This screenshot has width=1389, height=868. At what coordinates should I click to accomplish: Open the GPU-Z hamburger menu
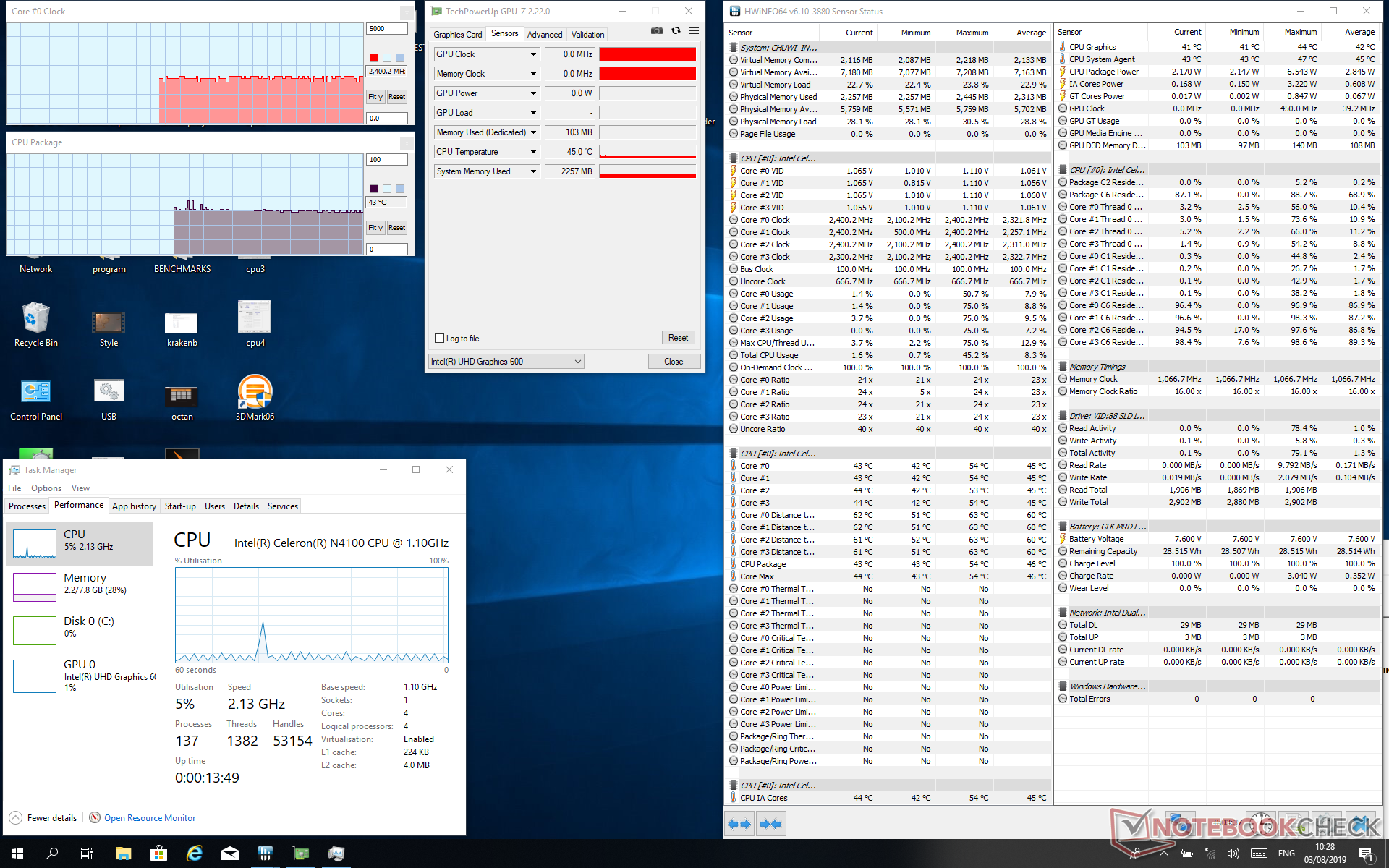tap(694, 31)
